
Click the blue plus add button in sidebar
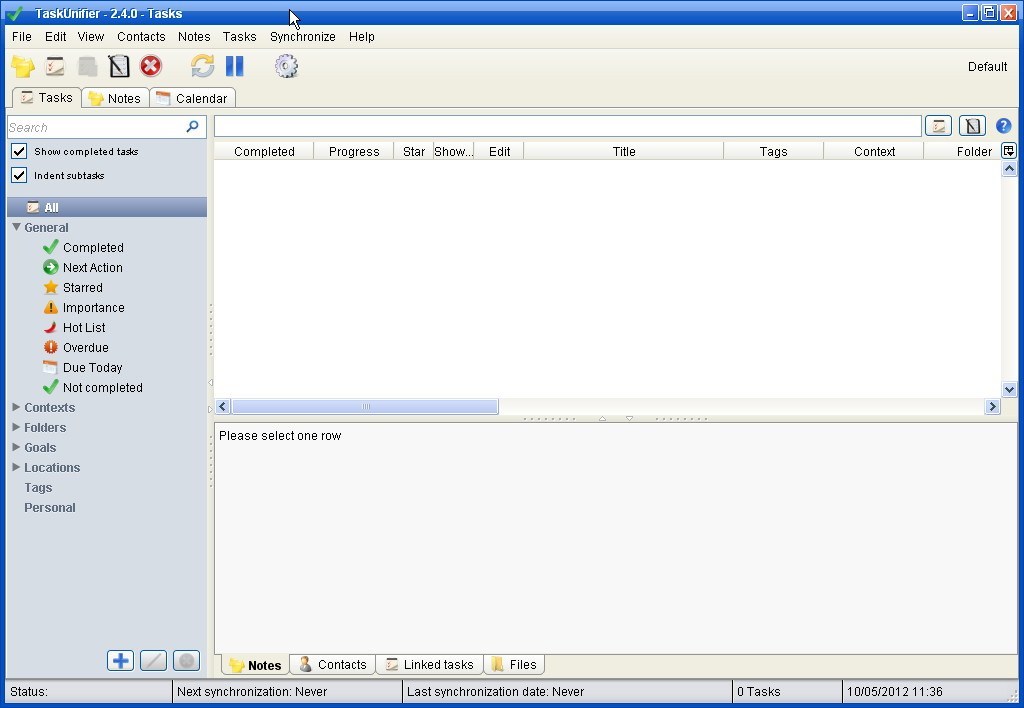120,661
